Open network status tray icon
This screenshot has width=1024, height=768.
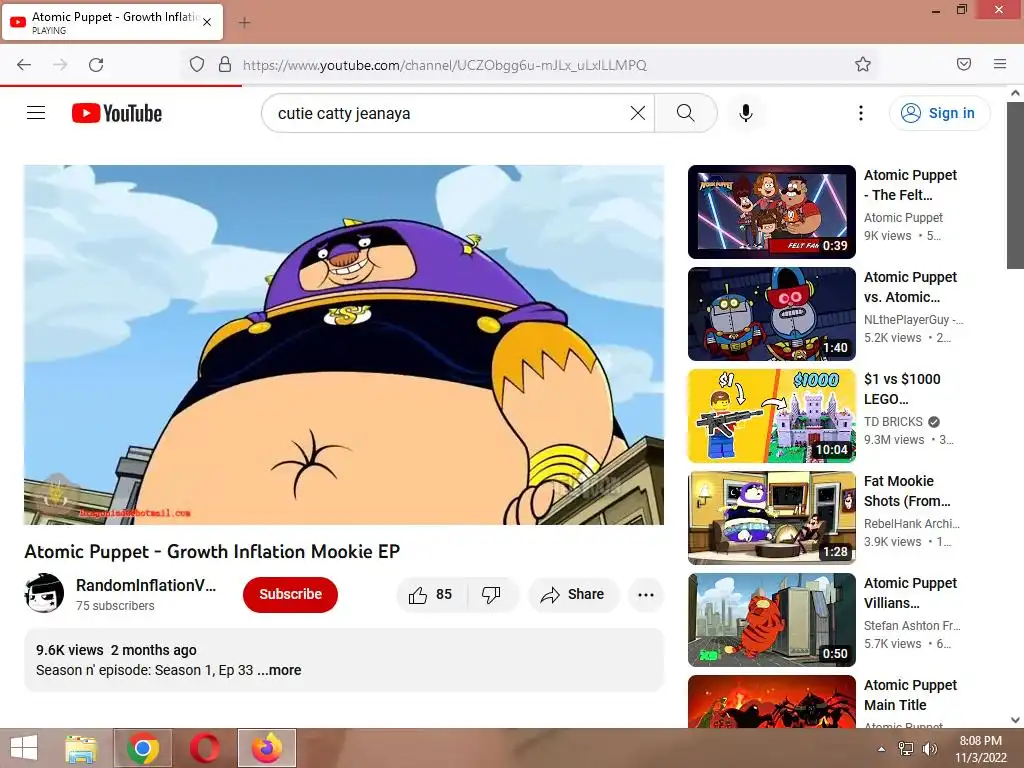[906, 749]
